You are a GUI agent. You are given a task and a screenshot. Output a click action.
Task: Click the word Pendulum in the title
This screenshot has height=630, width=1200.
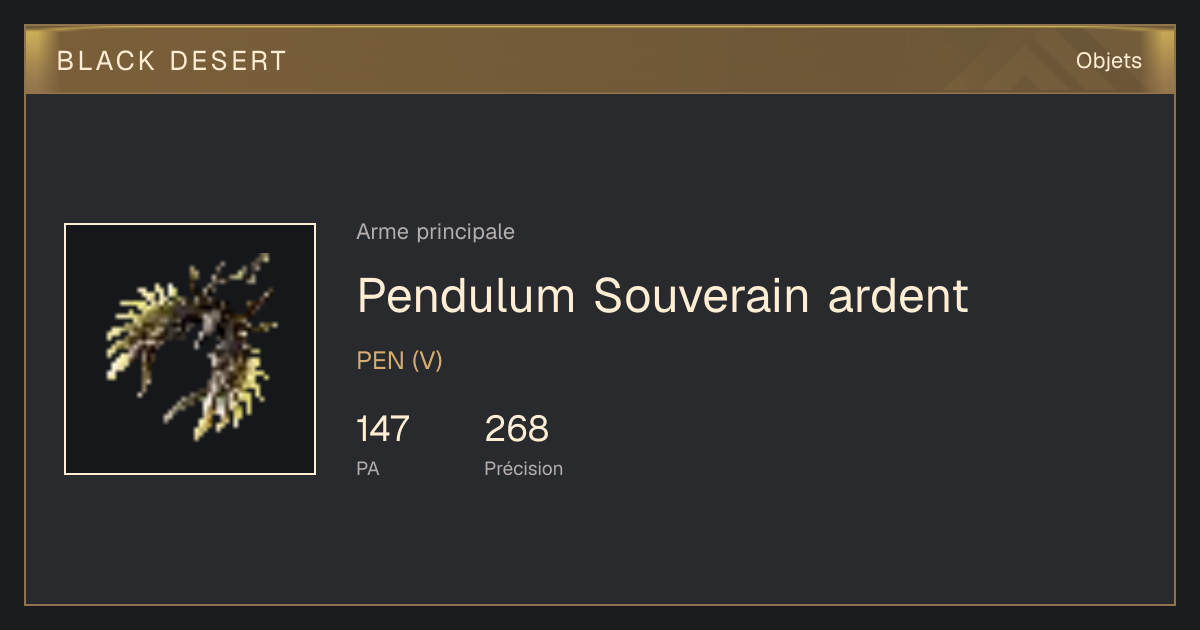pos(466,296)
